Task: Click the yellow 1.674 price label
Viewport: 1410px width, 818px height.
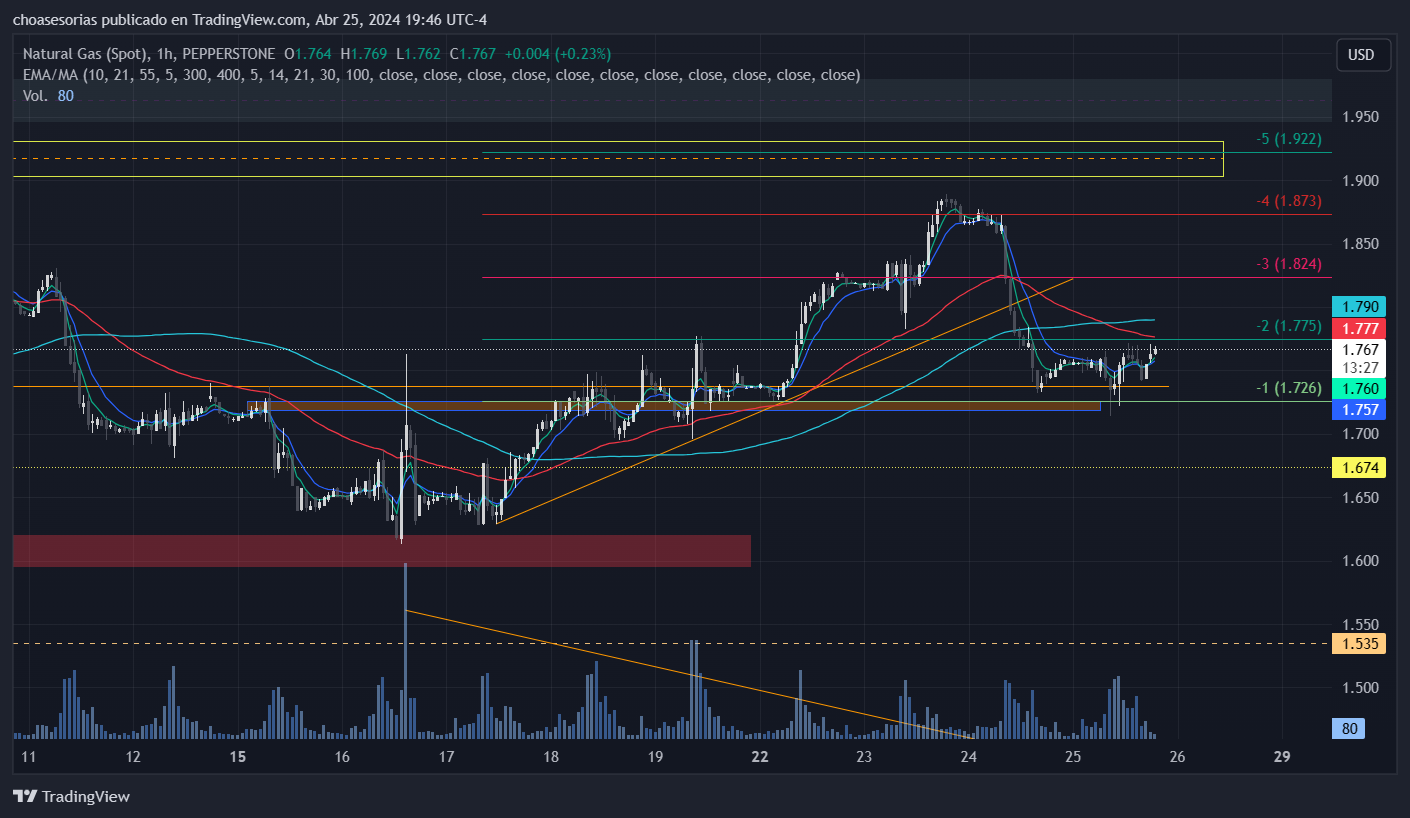Action: 1360,467
